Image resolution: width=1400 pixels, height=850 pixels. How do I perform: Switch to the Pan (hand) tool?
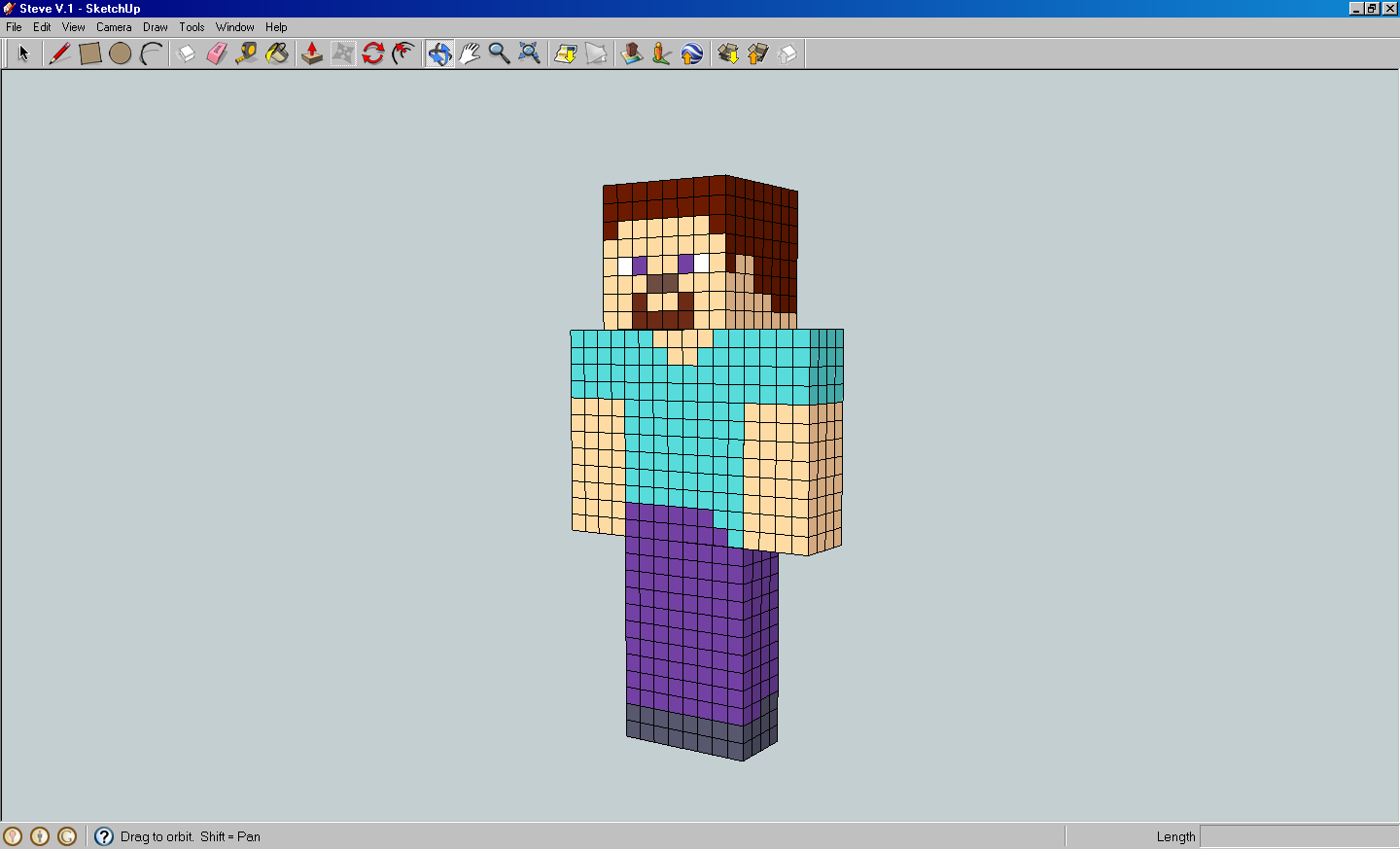point(470,53)
